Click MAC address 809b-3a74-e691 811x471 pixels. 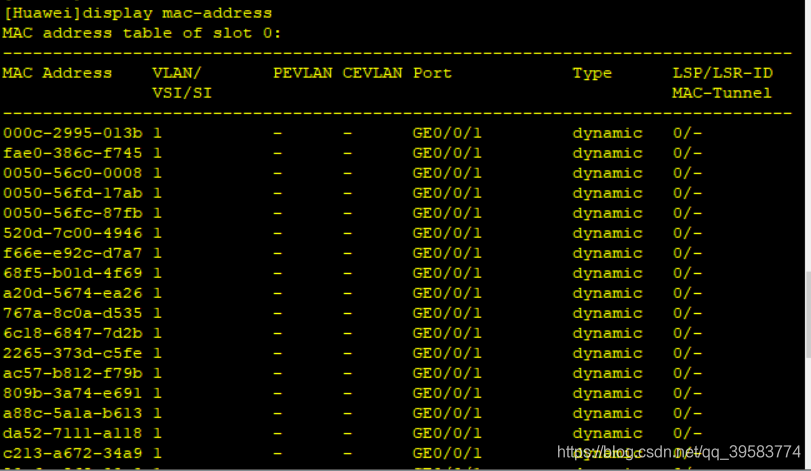(x=72, y=393)
